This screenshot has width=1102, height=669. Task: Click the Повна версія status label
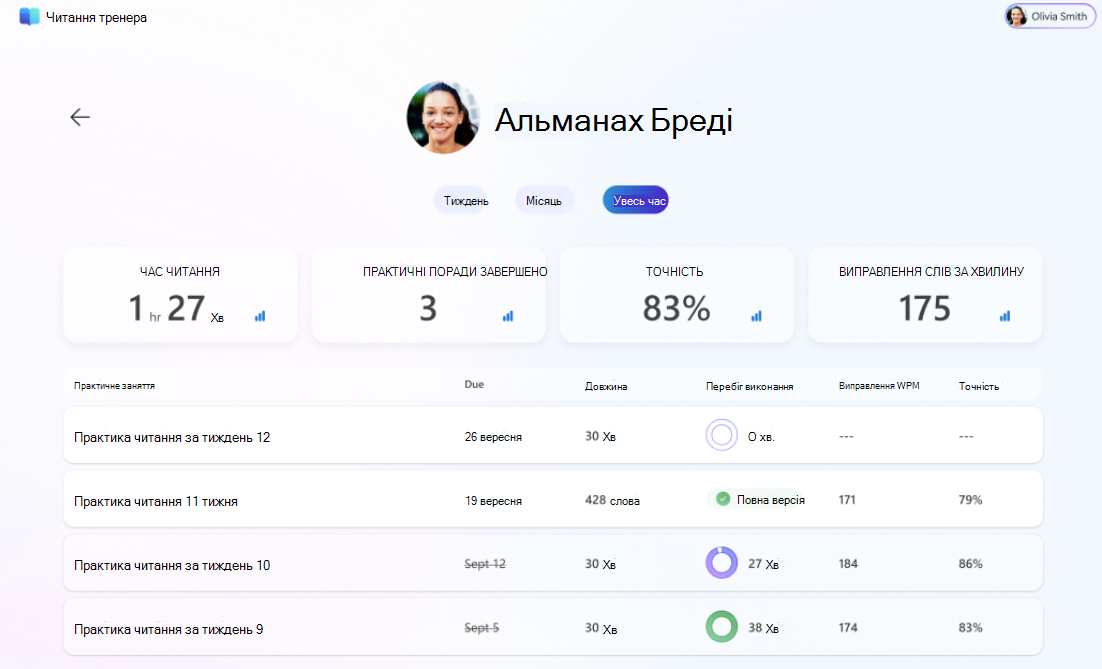pos(771,500)
